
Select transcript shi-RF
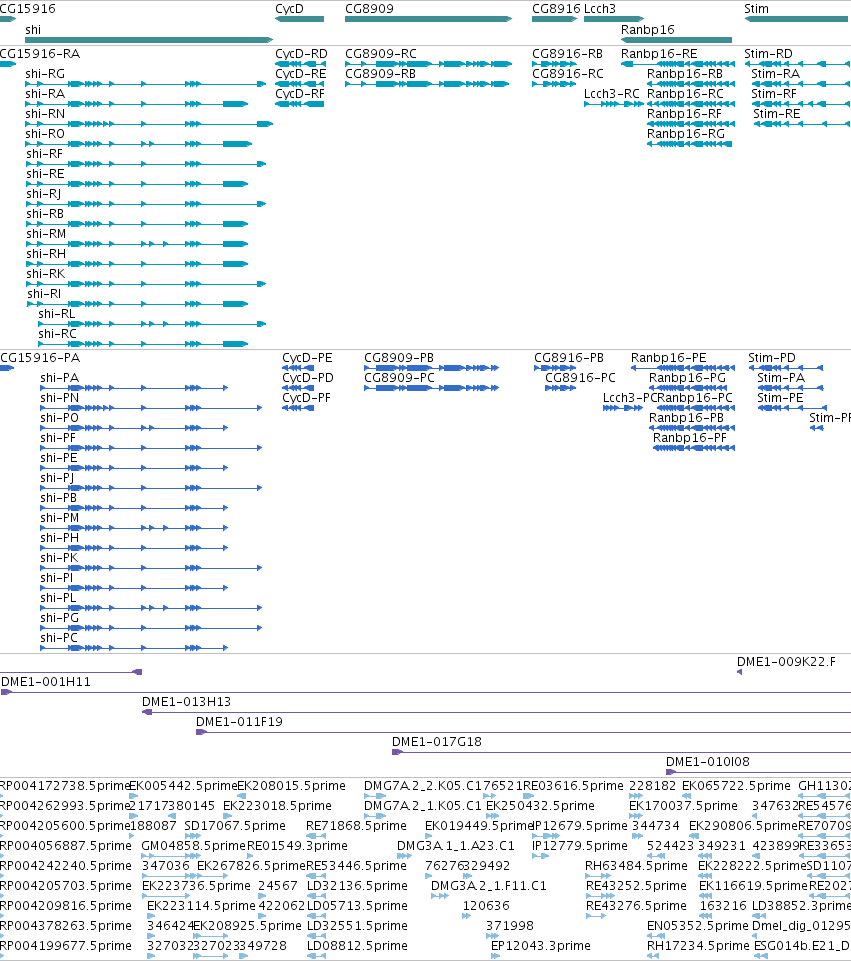pos(146,164)
